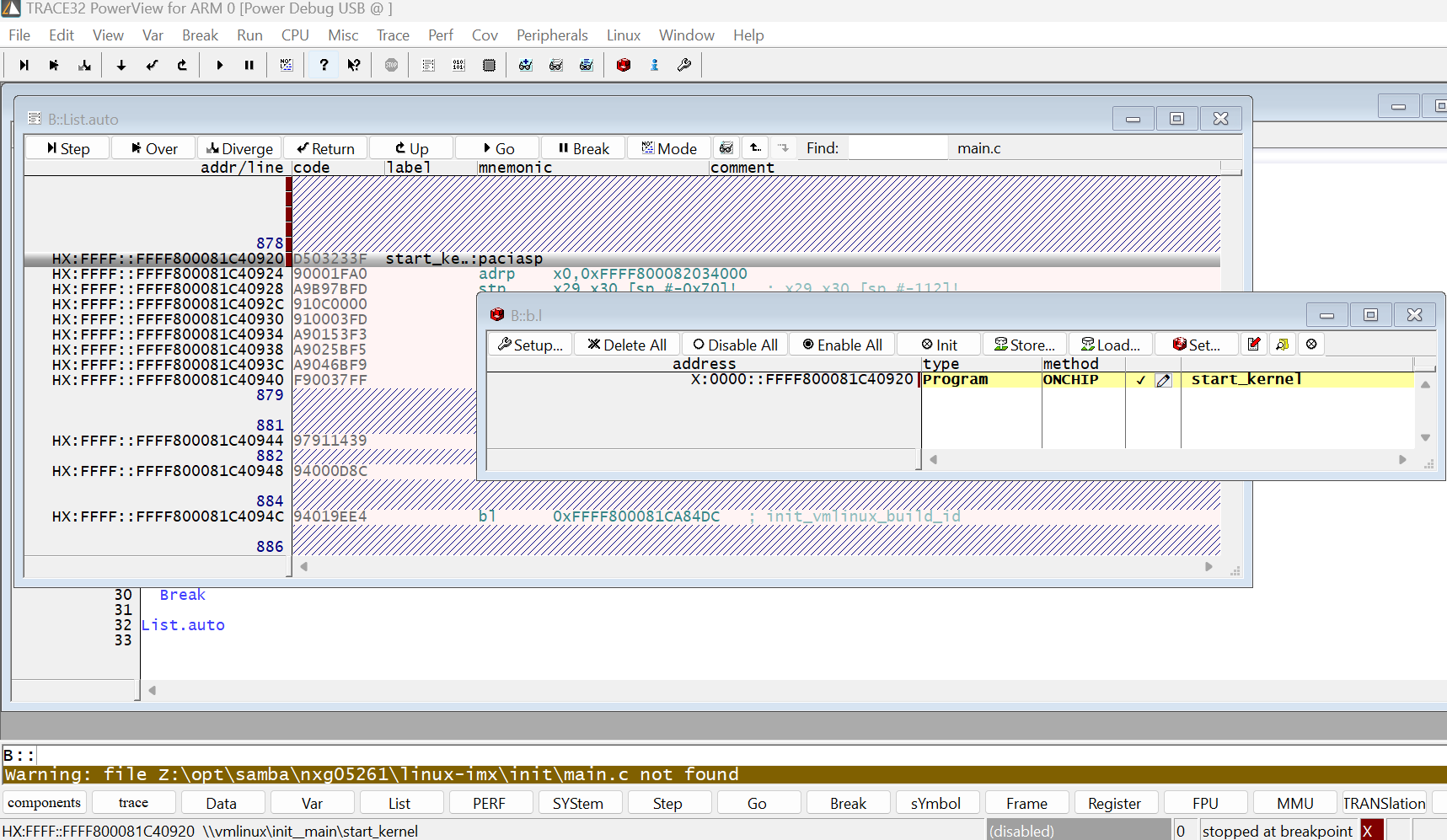Click the left scroll arrow in List.auto window
The height and width of the screenshot is (840, 1447).
(x=304, y=566)
